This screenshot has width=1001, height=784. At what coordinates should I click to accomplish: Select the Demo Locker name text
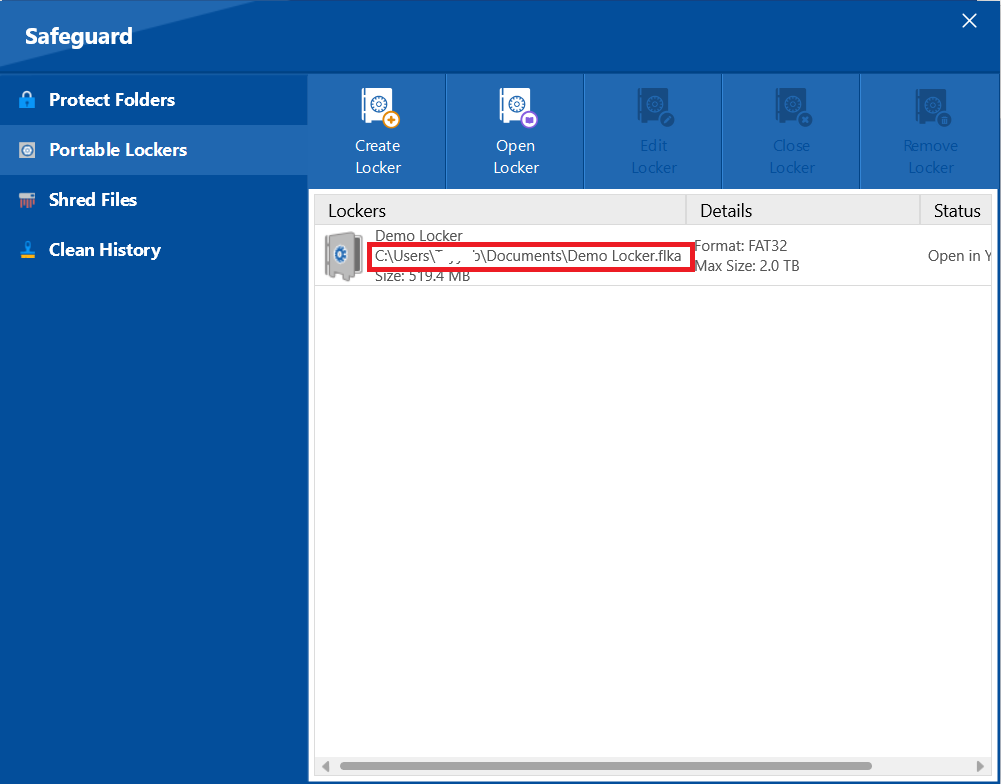(x=419, y=236)
